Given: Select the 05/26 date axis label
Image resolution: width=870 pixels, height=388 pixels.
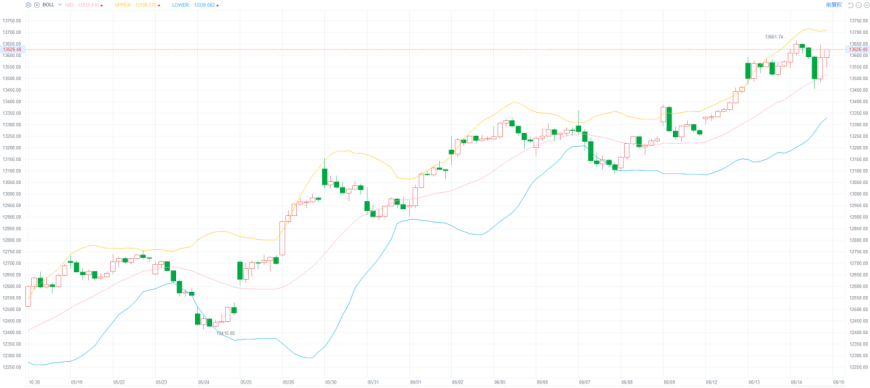Looking at the screenshot, I should [289, 382].
